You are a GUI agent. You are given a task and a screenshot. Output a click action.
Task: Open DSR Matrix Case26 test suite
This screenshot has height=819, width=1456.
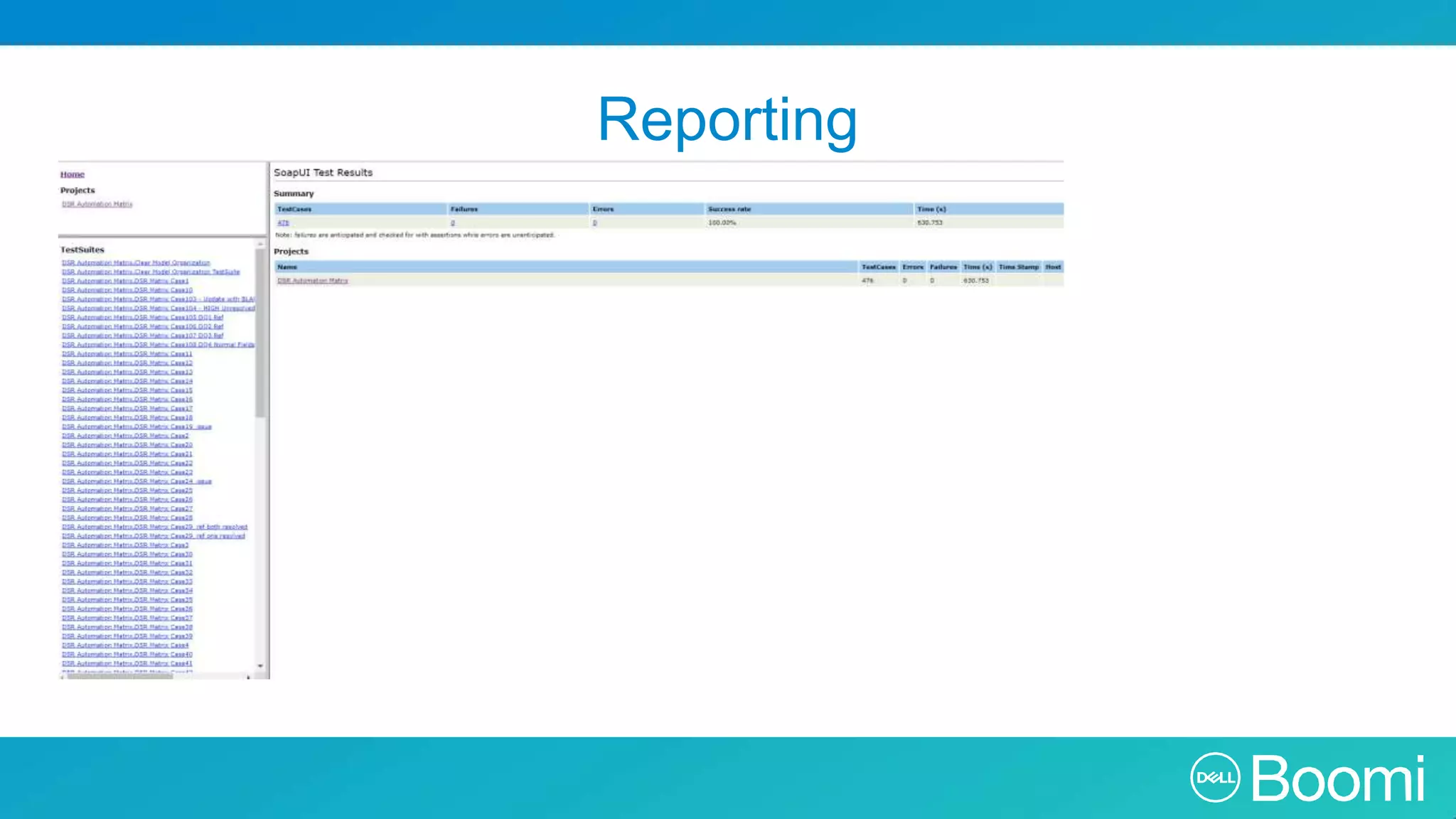127,500
